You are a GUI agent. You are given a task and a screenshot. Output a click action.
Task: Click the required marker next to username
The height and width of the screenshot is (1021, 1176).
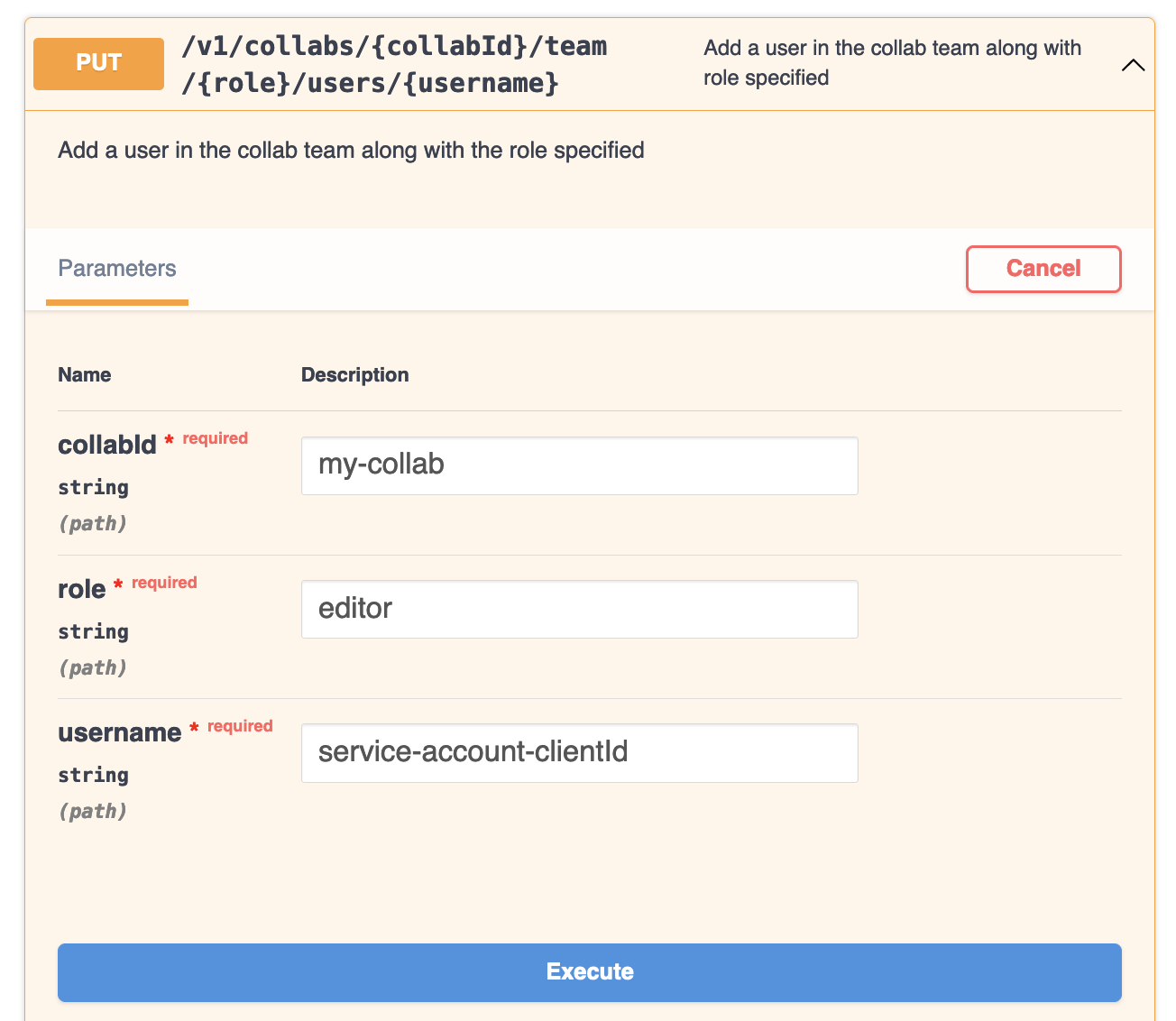240,726
